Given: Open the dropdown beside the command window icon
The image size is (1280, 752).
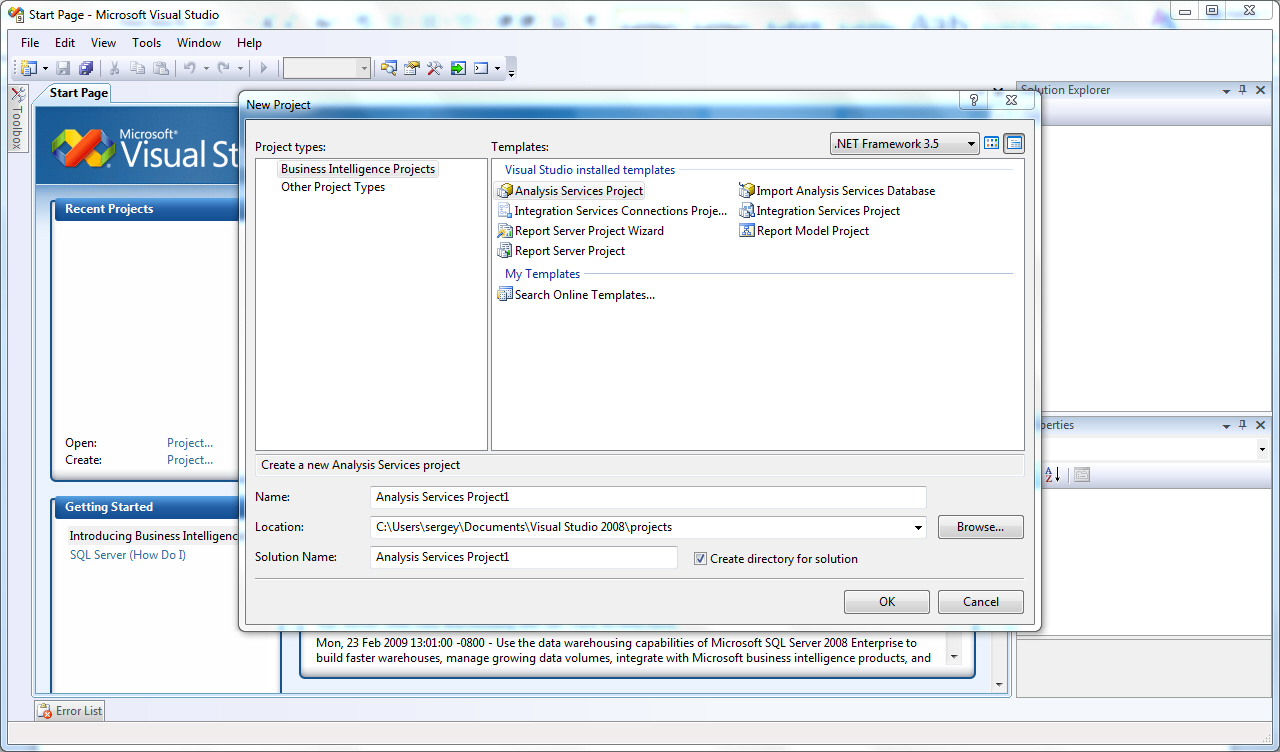Looking at the screenshot, I should 497,68.
